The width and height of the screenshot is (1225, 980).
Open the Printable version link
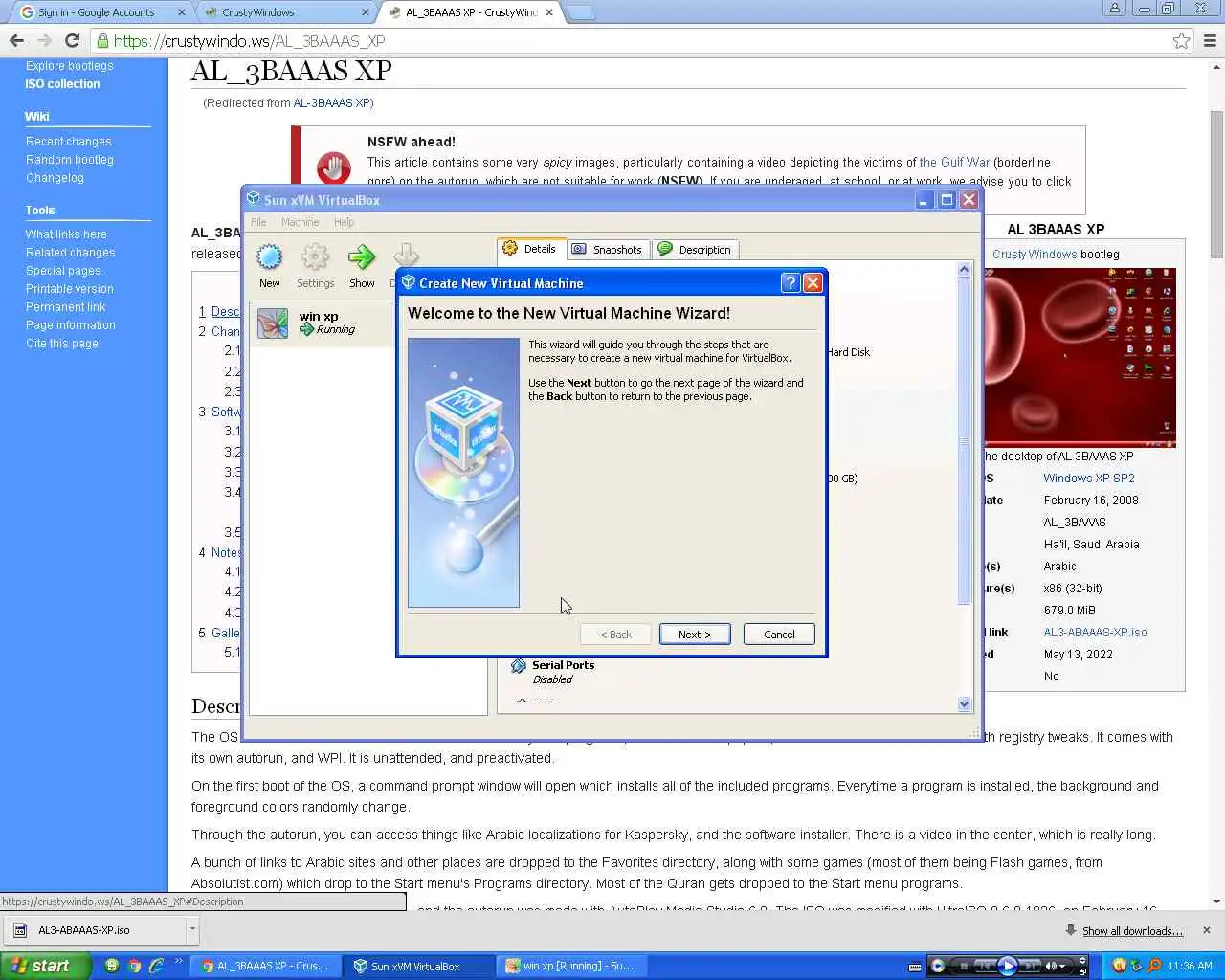(69, 289)
